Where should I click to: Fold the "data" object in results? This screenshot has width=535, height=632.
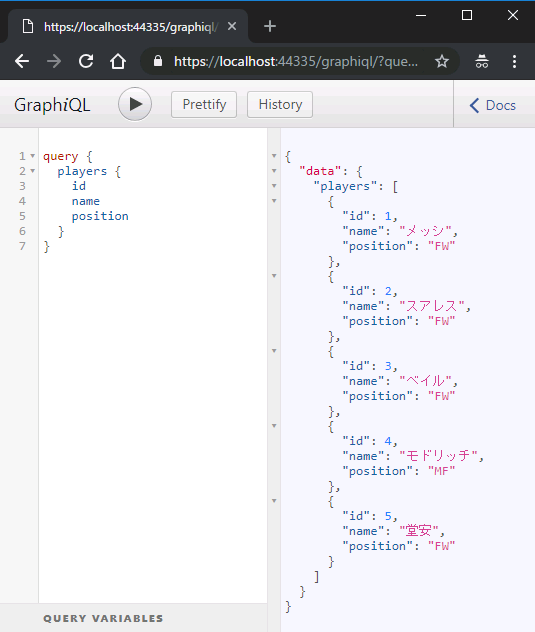coord(274,171)
